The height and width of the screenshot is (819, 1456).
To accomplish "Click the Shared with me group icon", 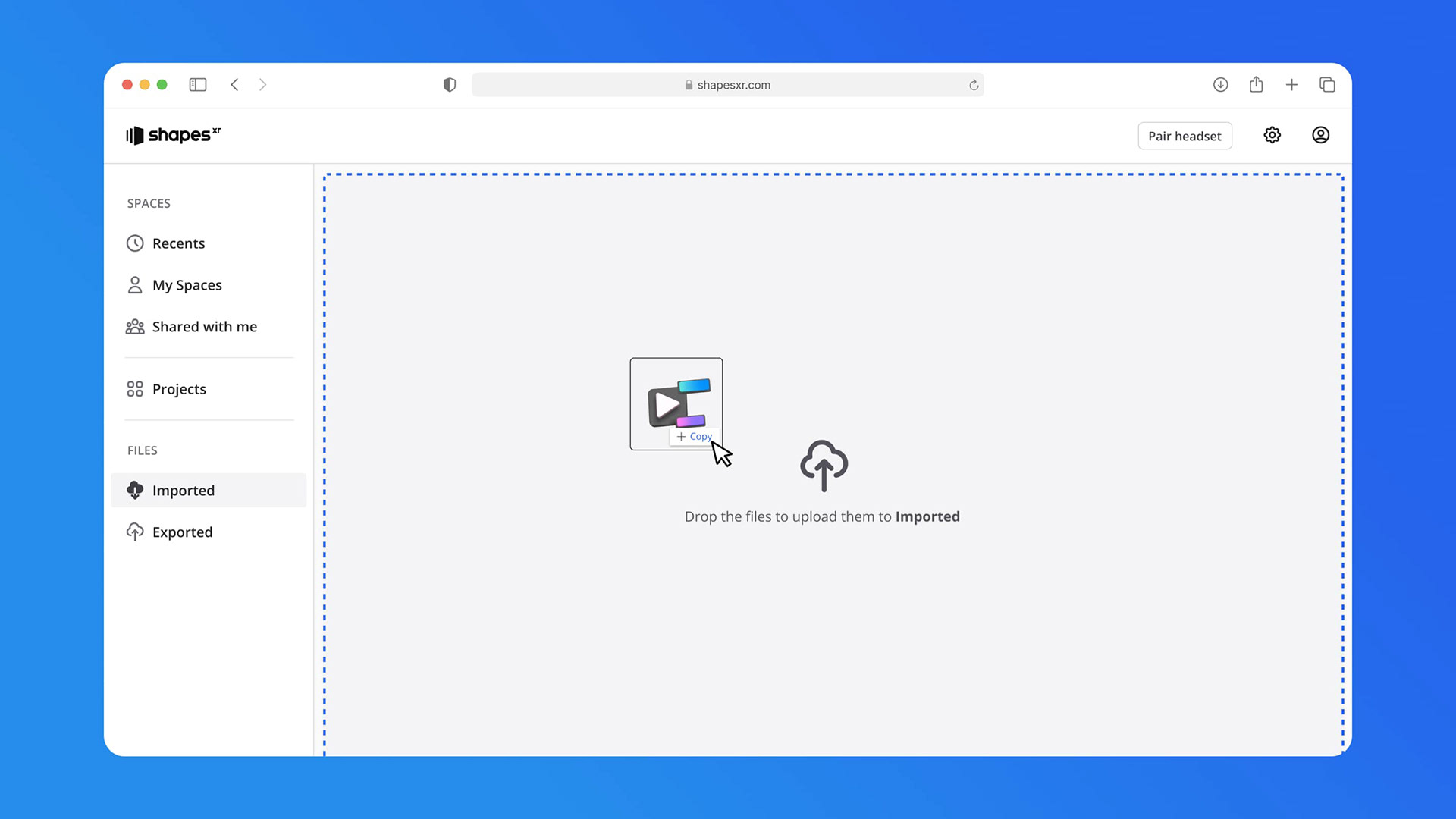I will coord(135,327).
